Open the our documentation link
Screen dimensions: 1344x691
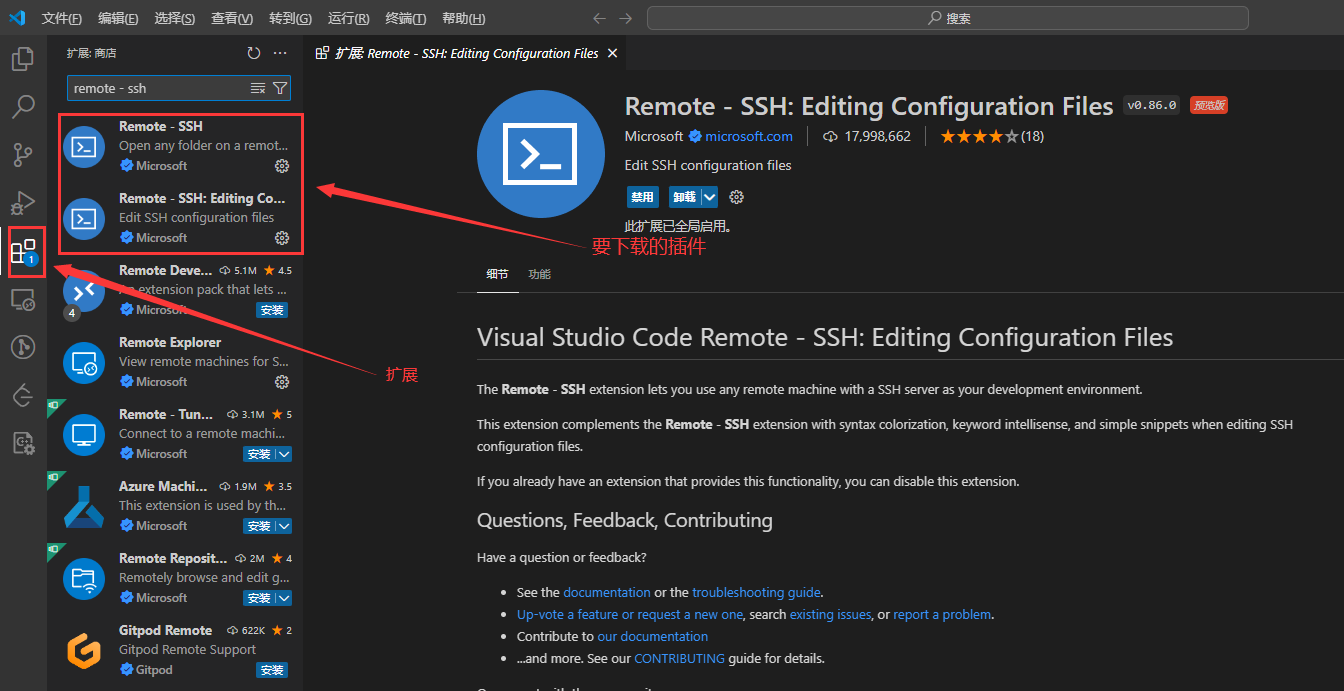[653, 636]
